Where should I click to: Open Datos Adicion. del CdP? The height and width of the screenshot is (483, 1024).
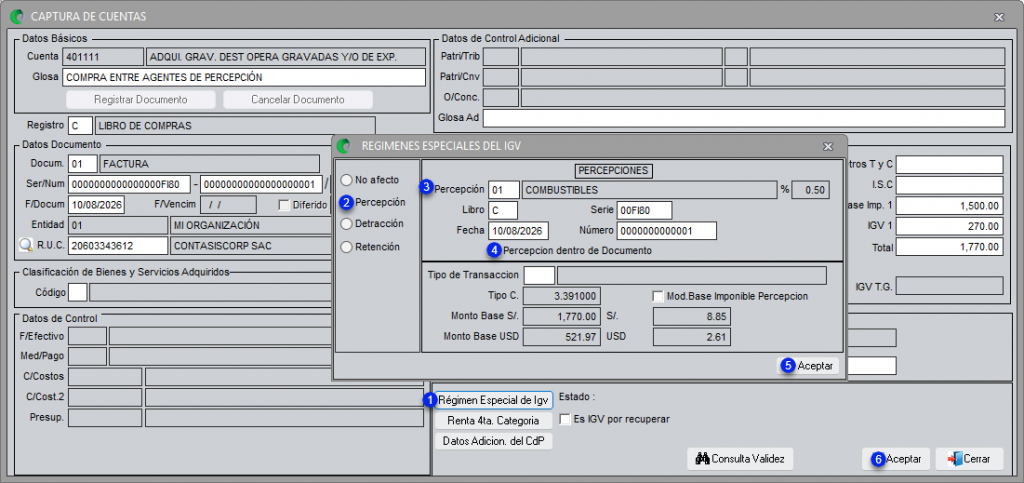click(493, 441)
